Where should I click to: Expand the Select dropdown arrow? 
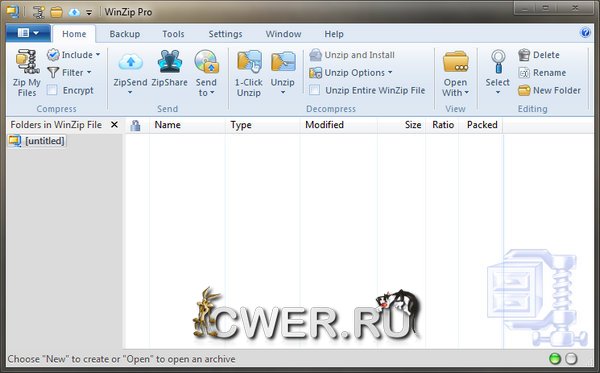click(x=498, y=93)
